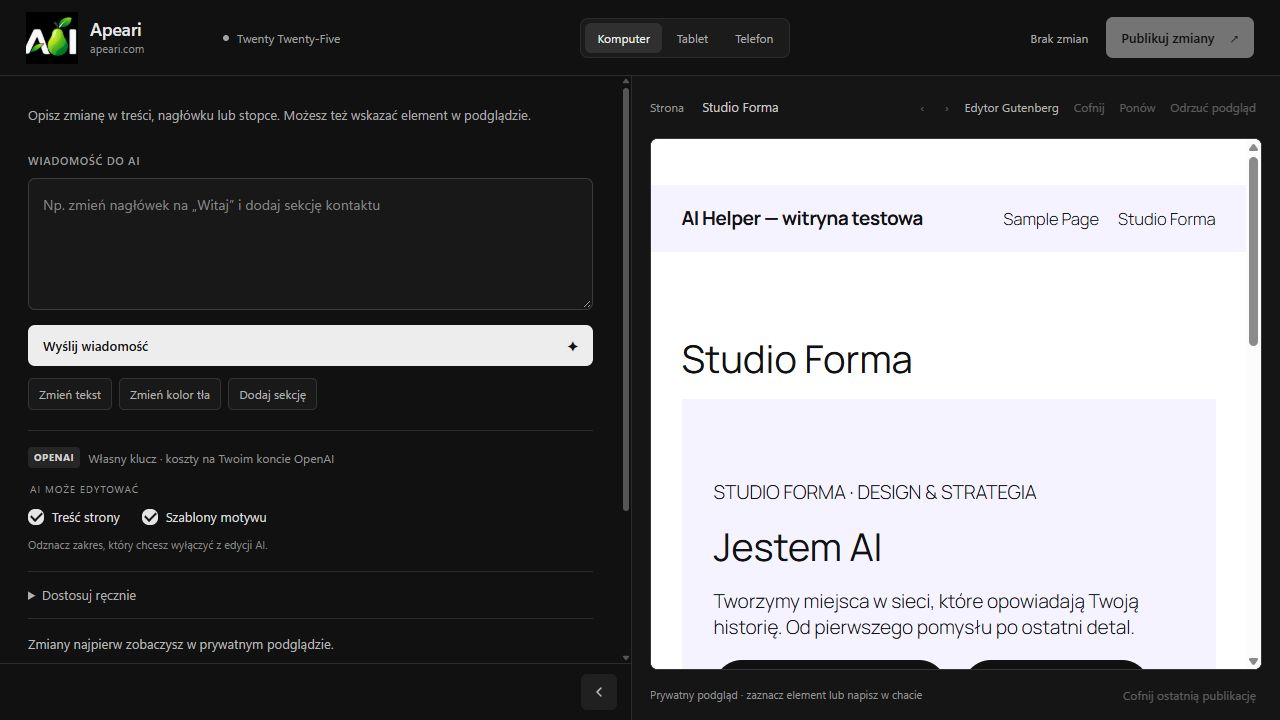
Task: Switch to Tablet view
Action: pyautogui.click(x=692, y=38)
